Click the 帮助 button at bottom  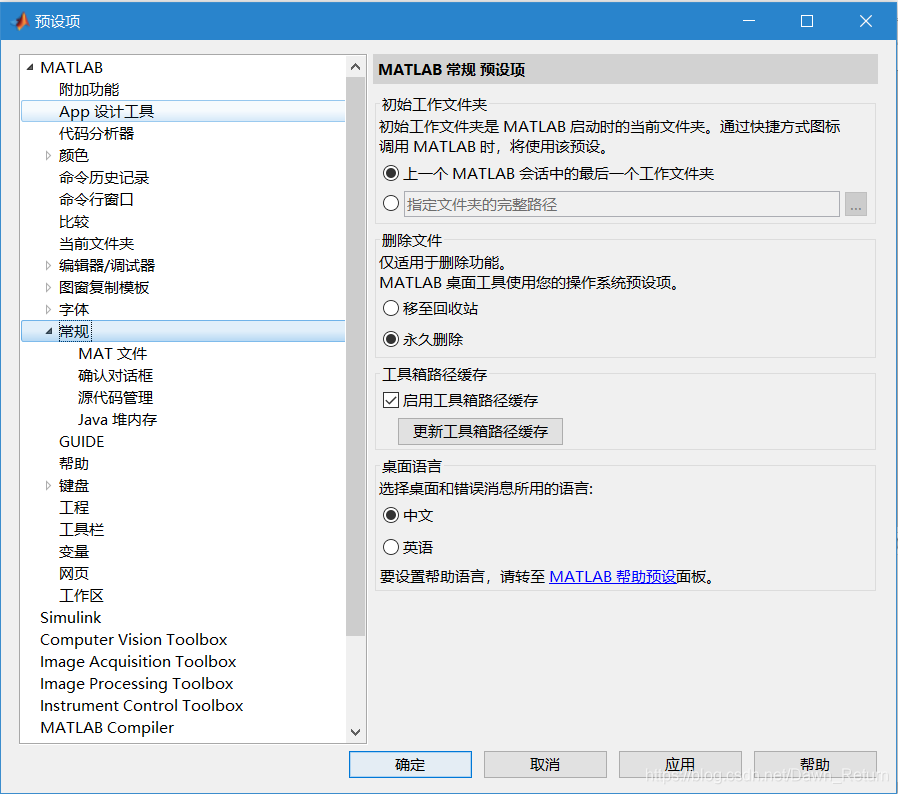[x=815, y=764]
